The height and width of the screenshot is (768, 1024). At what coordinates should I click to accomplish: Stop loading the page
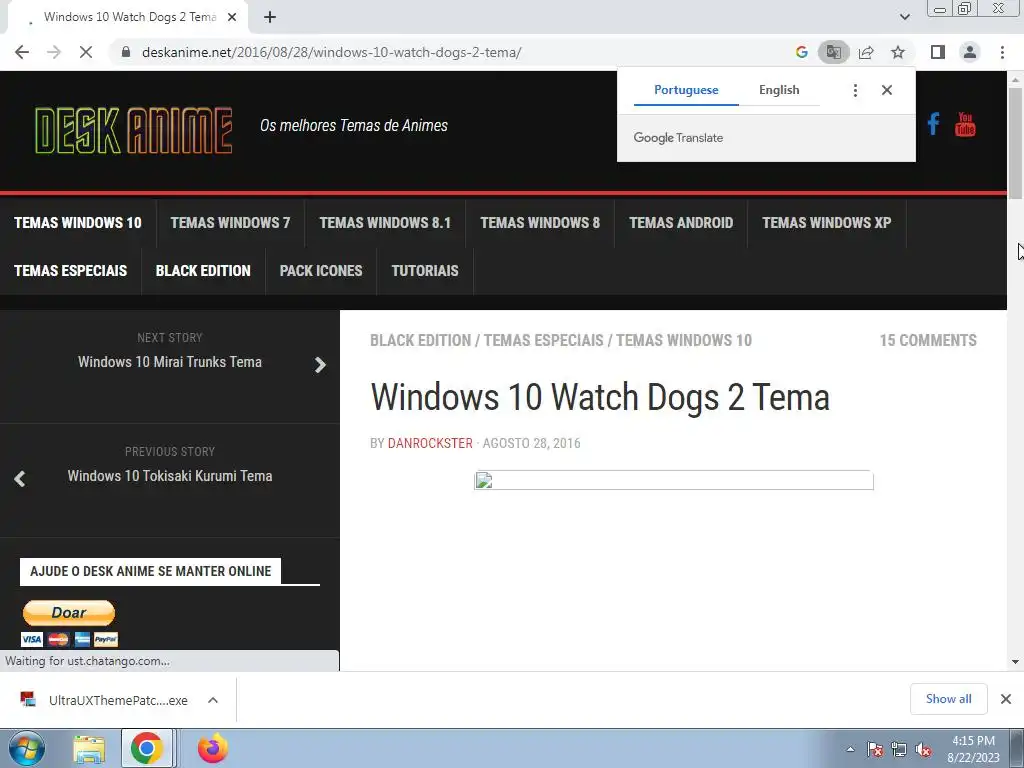(x=86, y=52)
